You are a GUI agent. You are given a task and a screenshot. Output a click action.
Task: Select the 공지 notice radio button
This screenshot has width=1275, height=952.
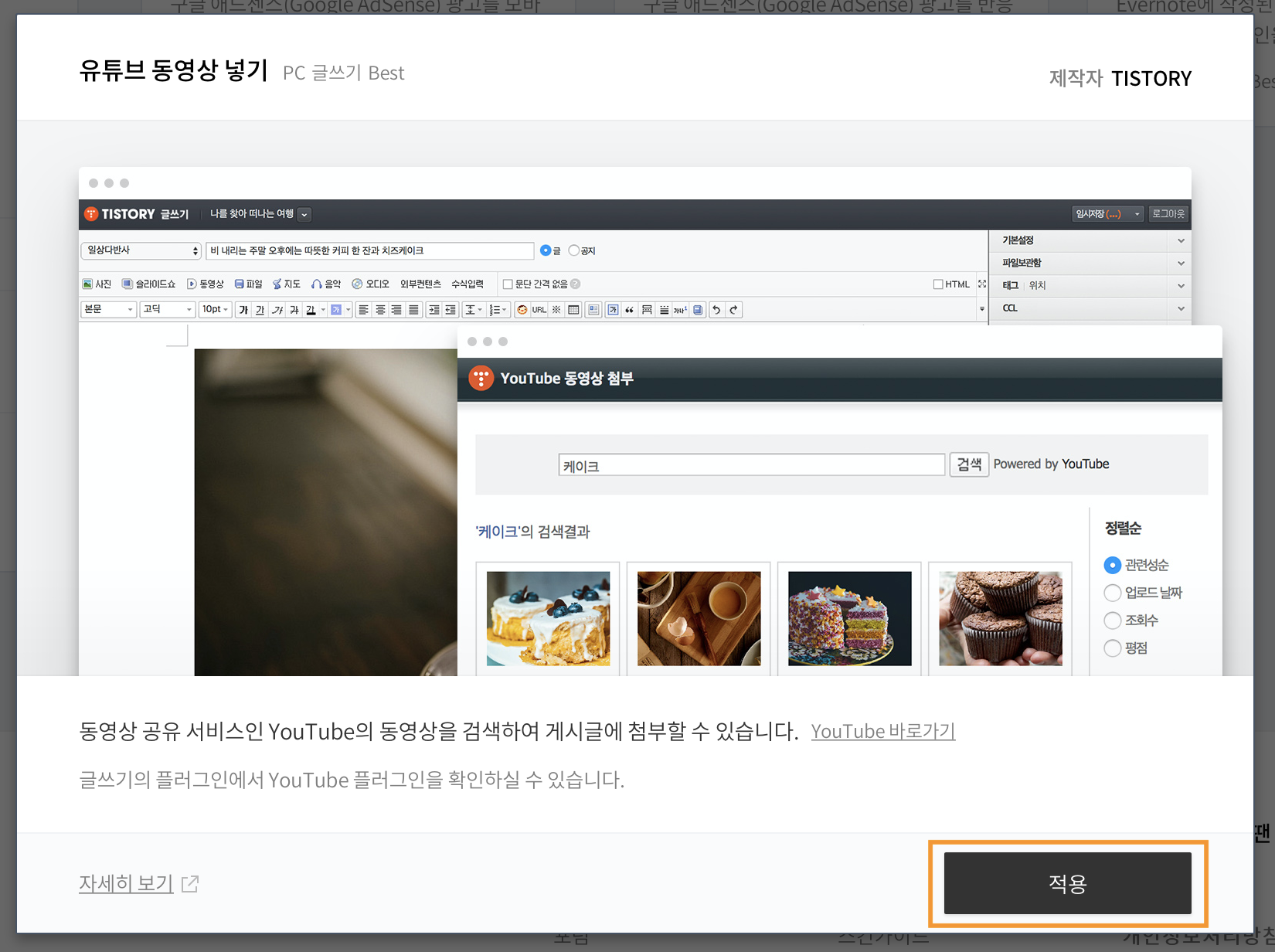(x=573, y=250)
